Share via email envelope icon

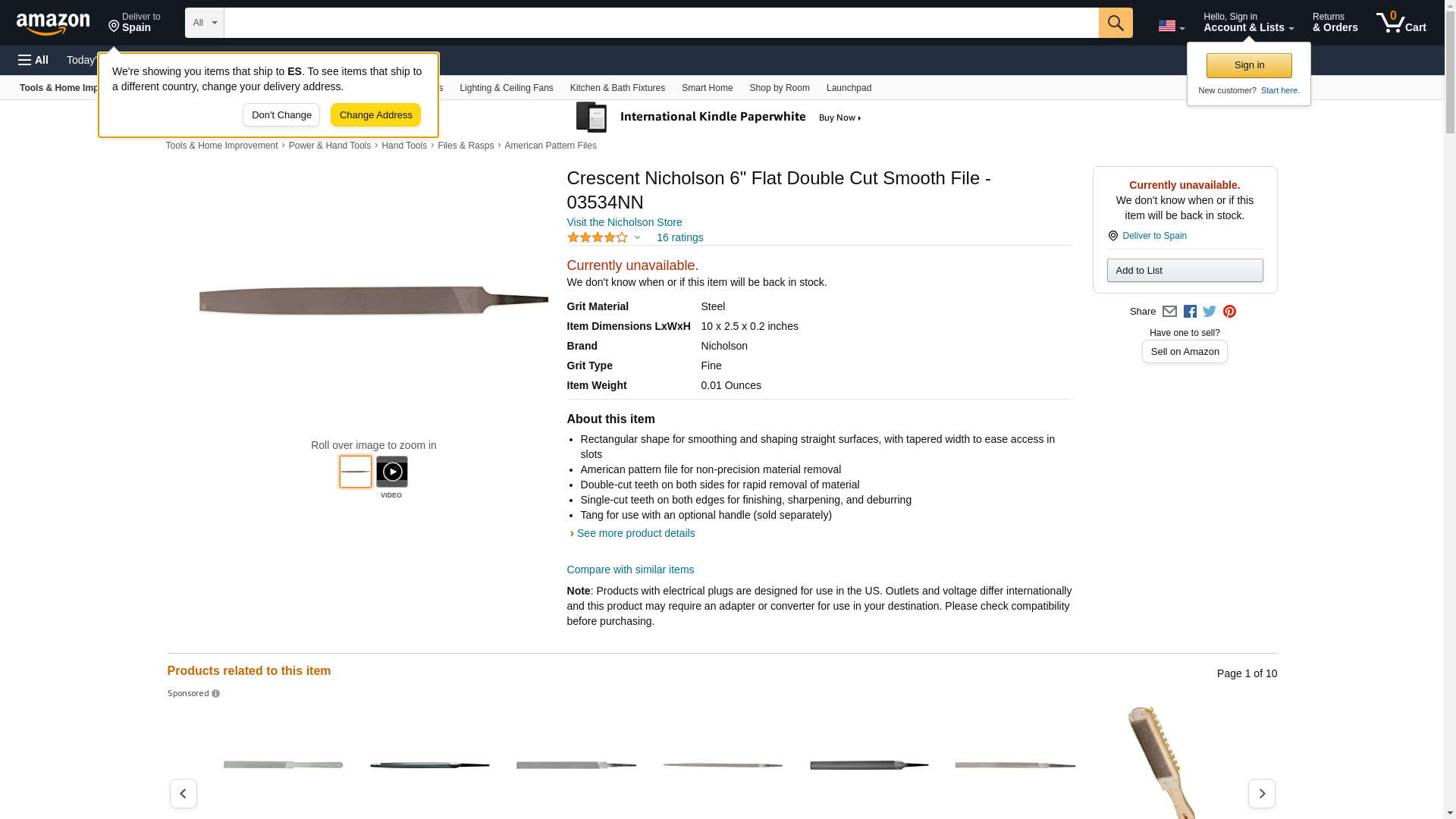click(x=1169, y=312)
